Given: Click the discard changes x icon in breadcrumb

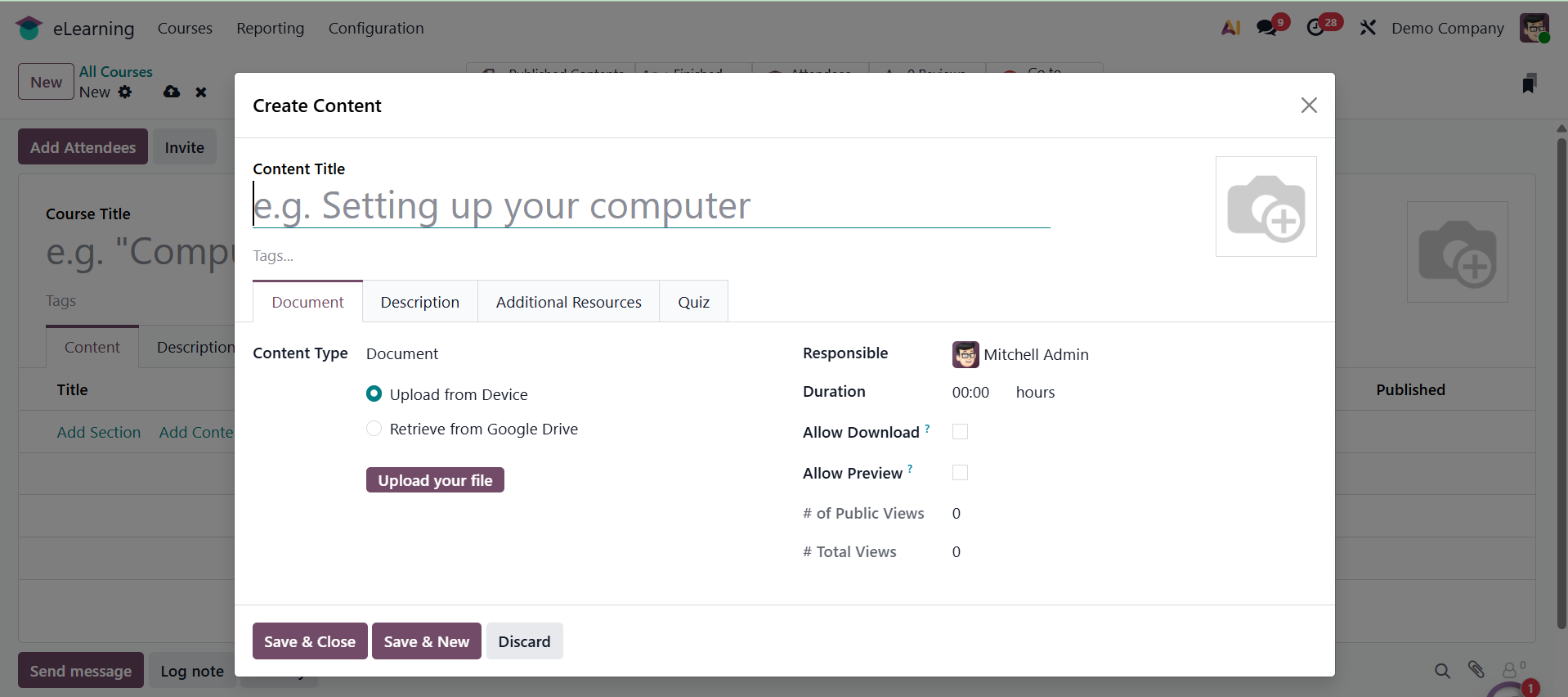Looking at the screenshot, I should tap(201, 92).
